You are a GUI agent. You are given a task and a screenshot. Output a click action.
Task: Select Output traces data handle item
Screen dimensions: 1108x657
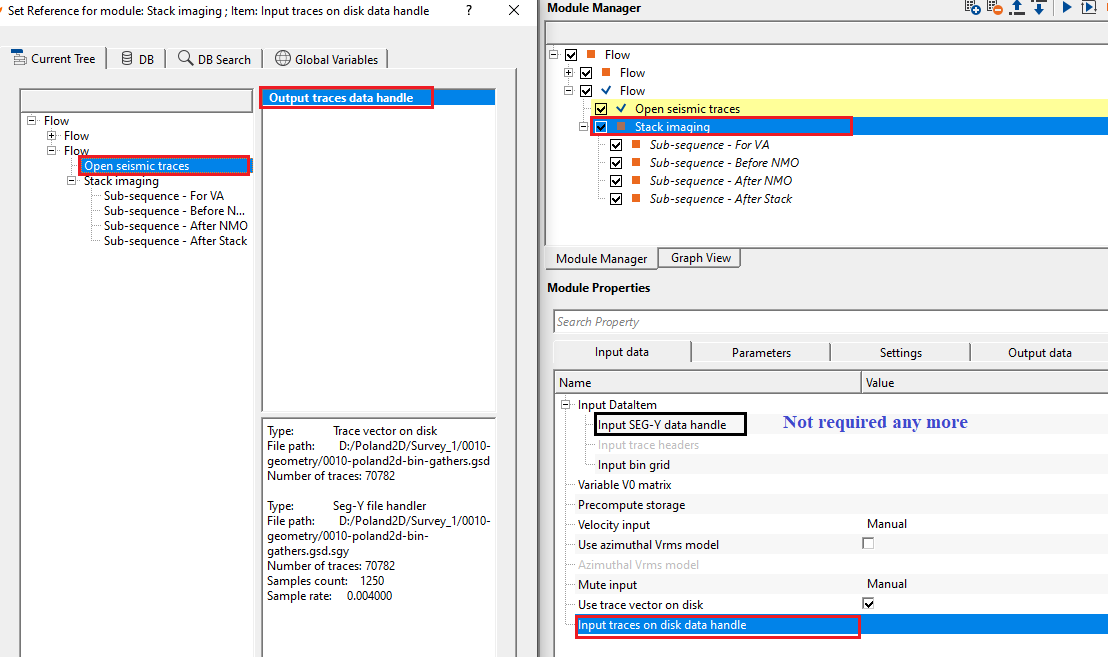341,98
